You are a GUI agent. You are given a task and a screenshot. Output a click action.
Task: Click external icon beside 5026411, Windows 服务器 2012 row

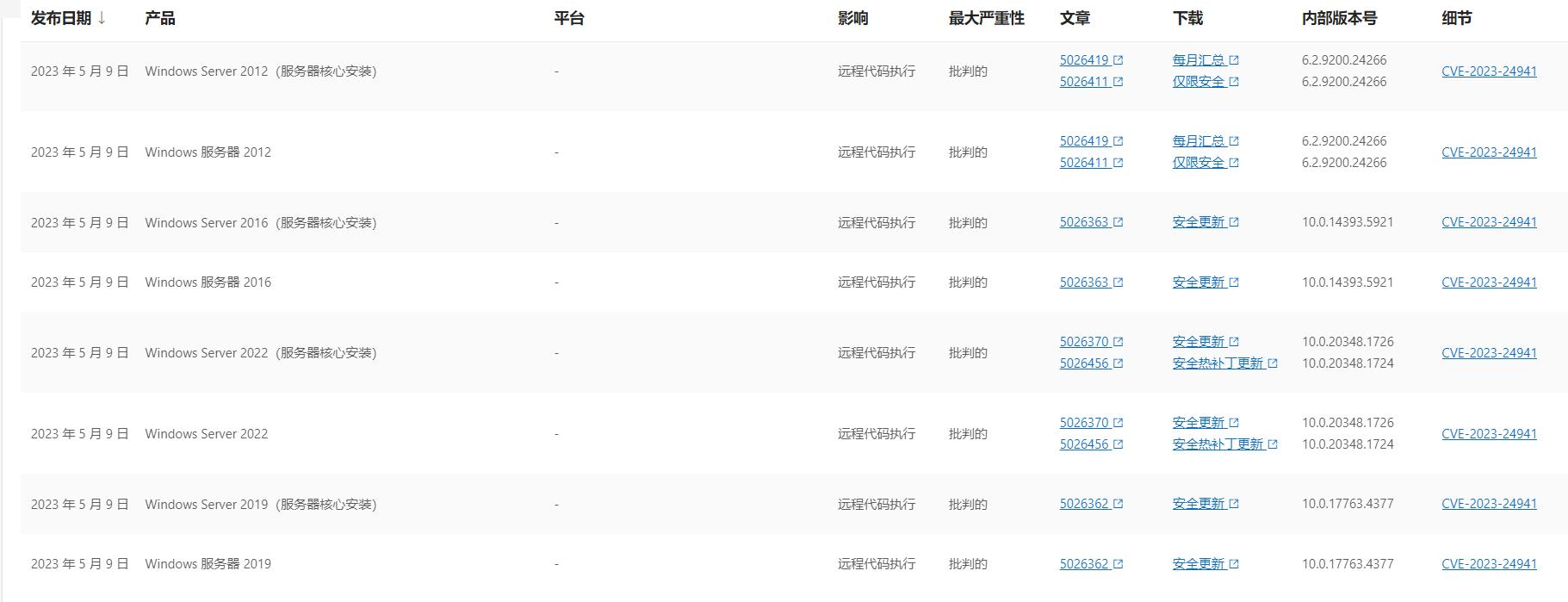tap(1118, 163)
